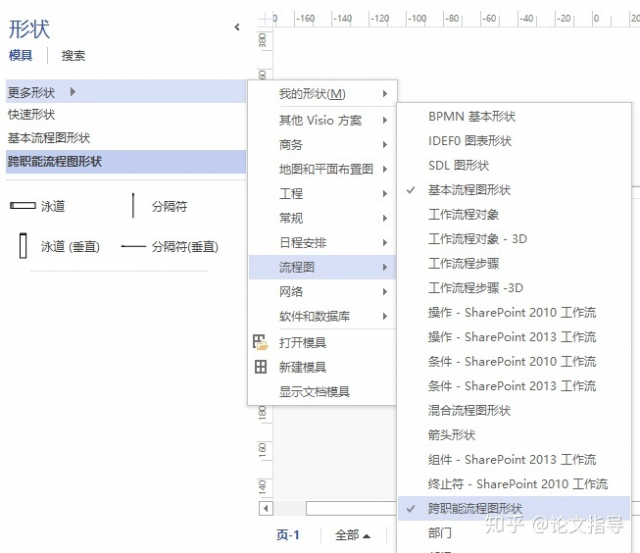Screen dimensions: 640x553
Task: Open the 其他 Visio 方案 submenu
Action: 322,120
